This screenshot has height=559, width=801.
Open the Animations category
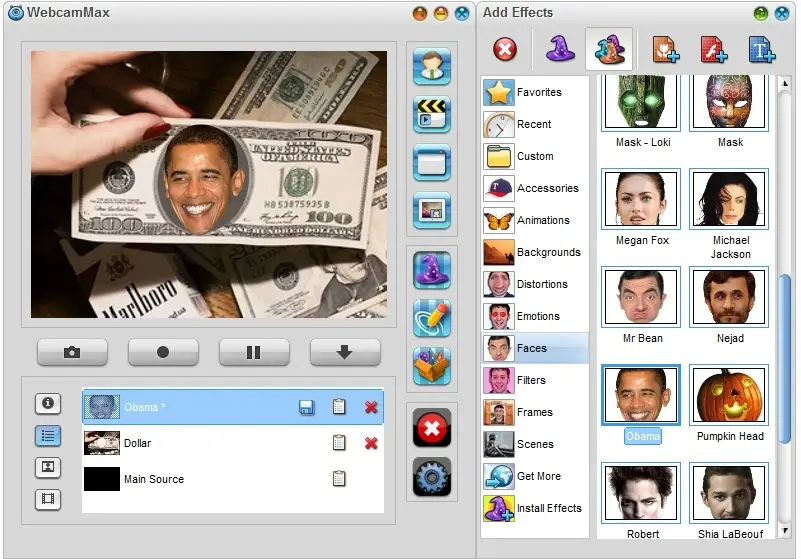535,220
